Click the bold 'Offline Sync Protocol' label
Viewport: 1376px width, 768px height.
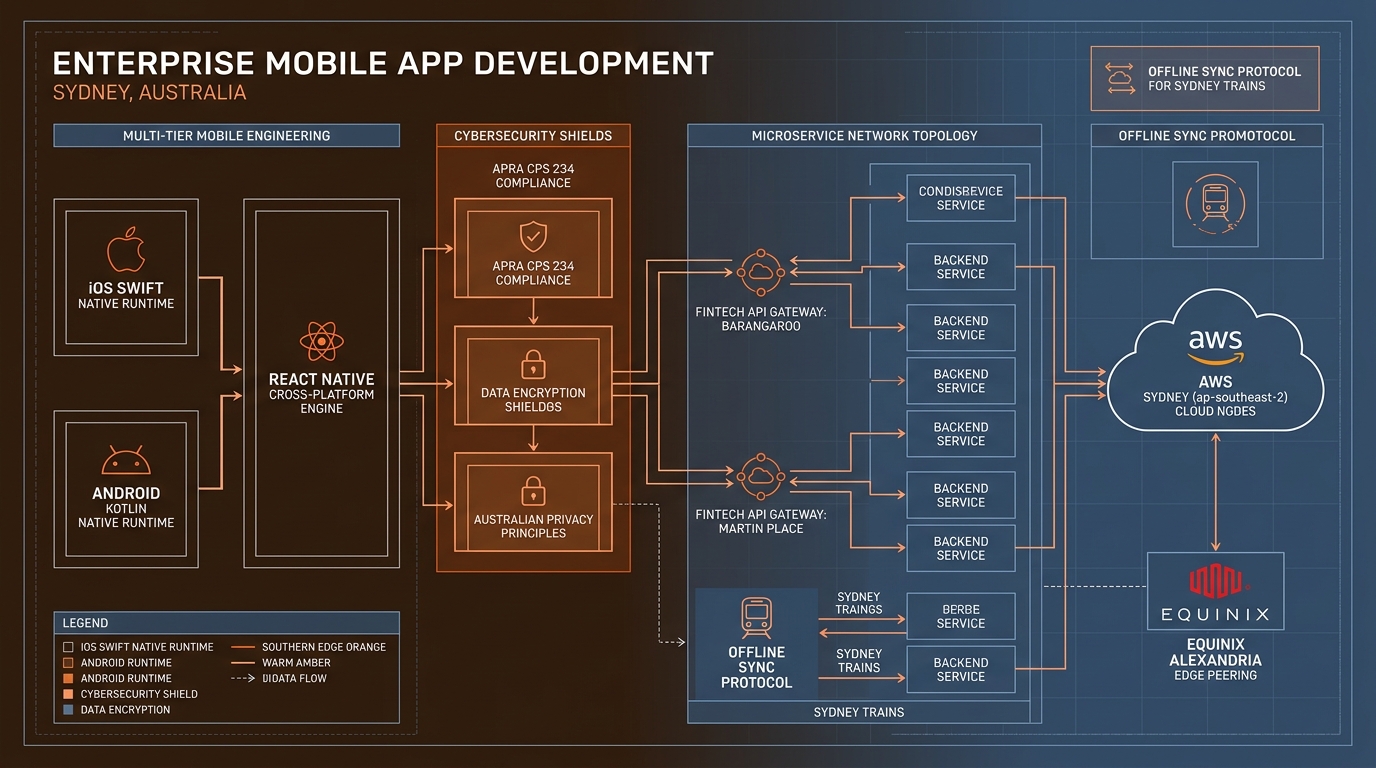point(756,667)
